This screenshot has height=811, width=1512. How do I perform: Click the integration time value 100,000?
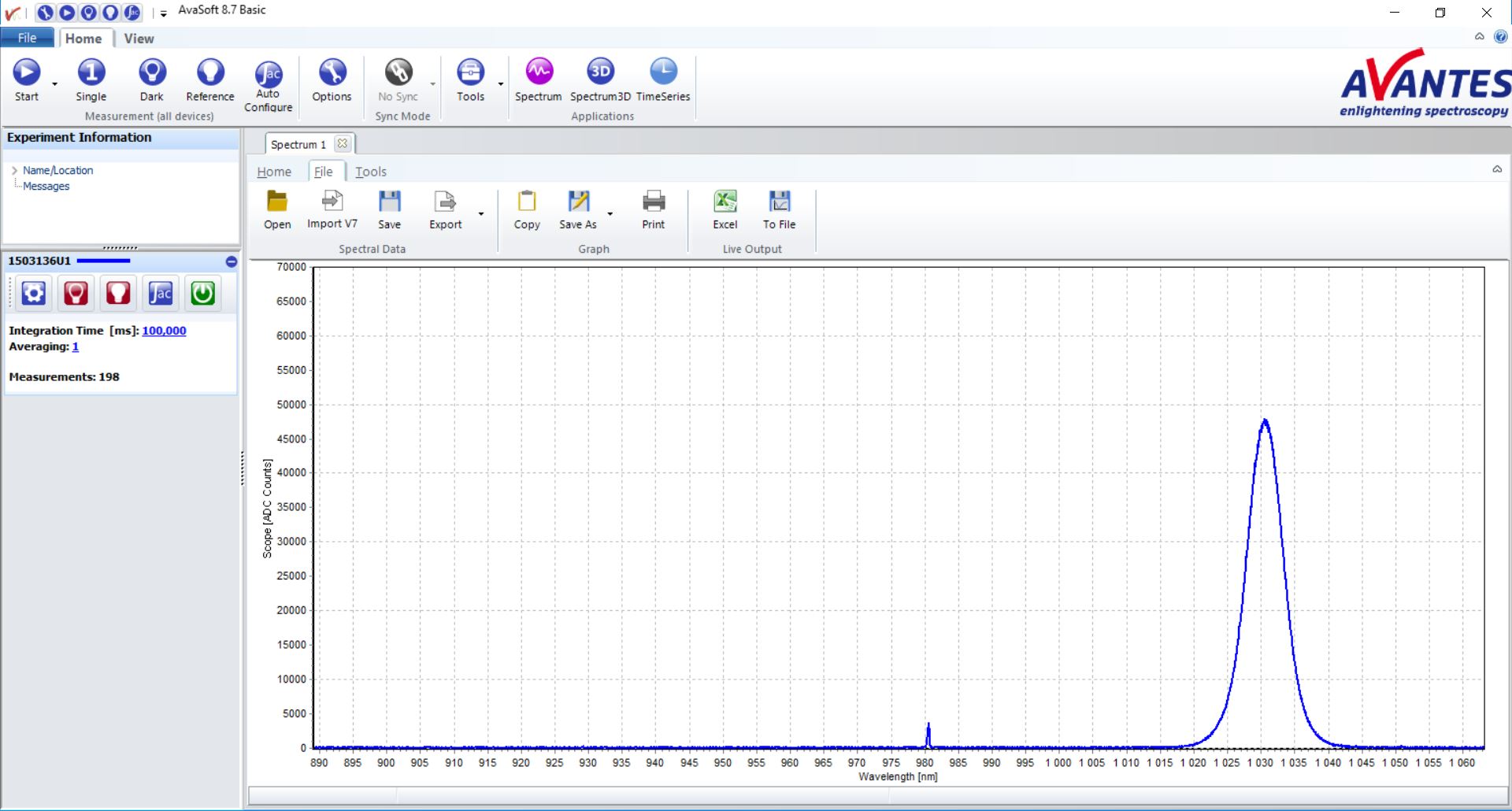[164, 331]
